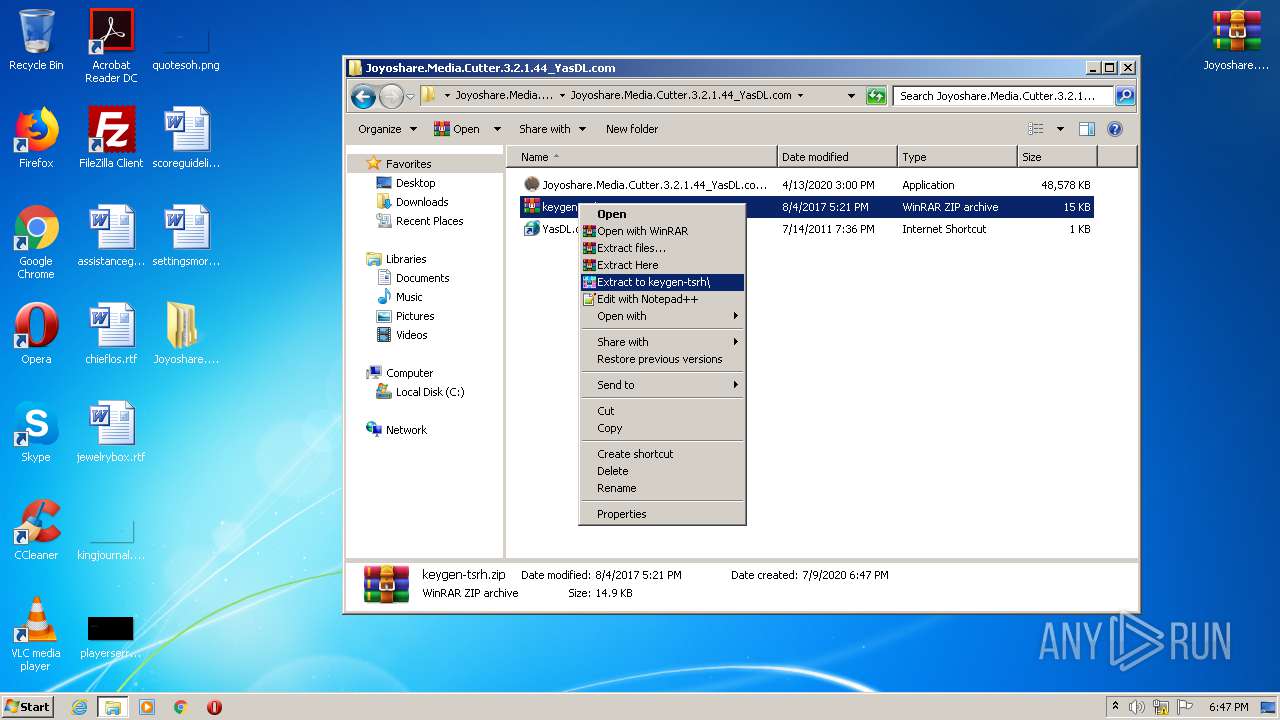Launch Acrobat Reader DC from desktop
This screenshot has height=720, width=1280.
pos(111,46)
